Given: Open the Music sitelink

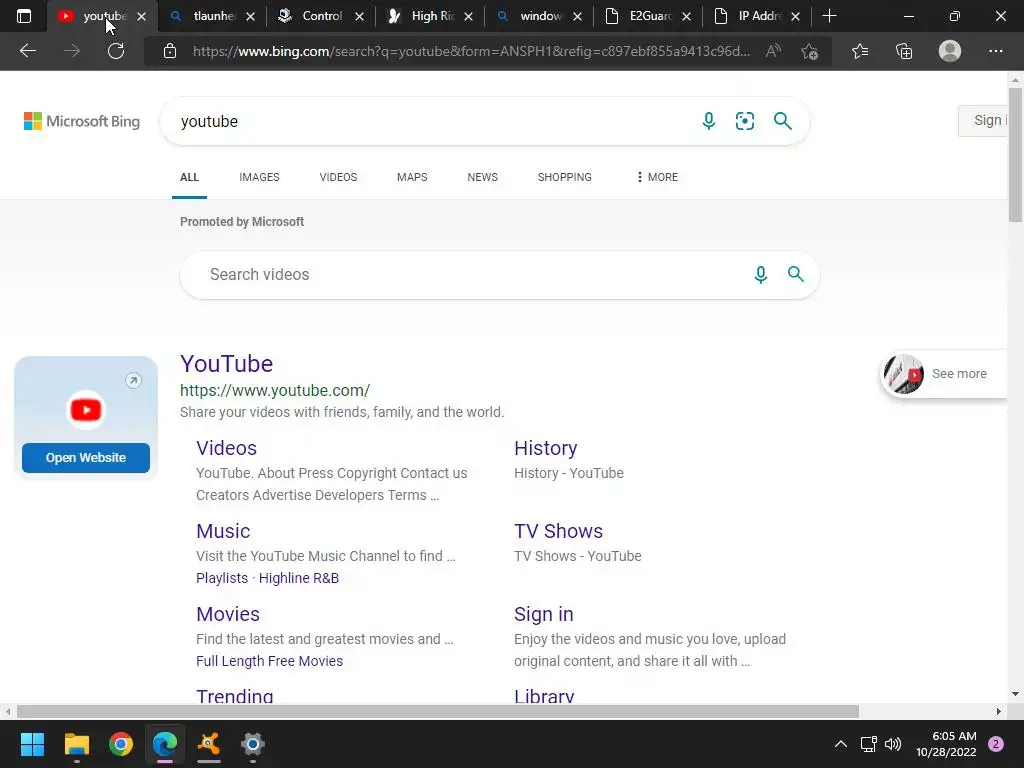Looking at the screenshot, I should point(223,531).
